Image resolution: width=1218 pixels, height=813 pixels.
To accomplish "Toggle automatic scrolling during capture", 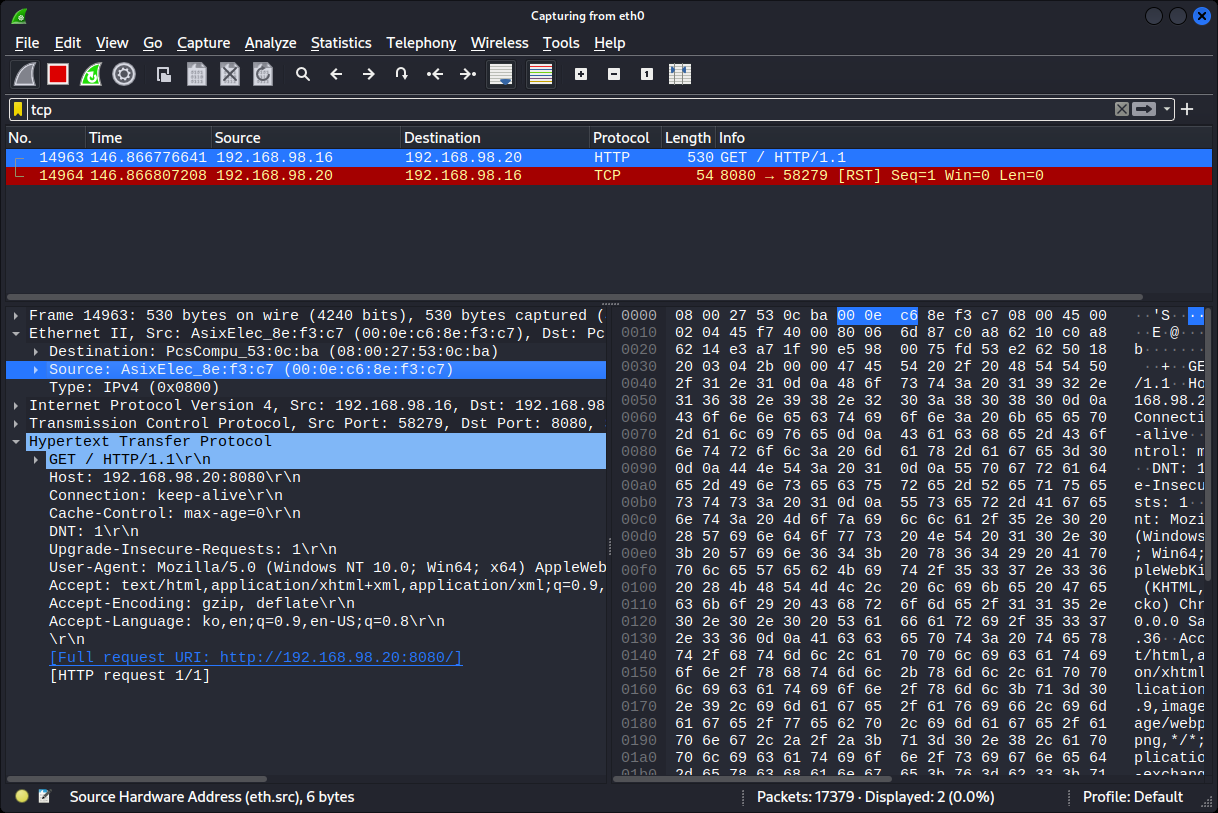I will [500, 73].
